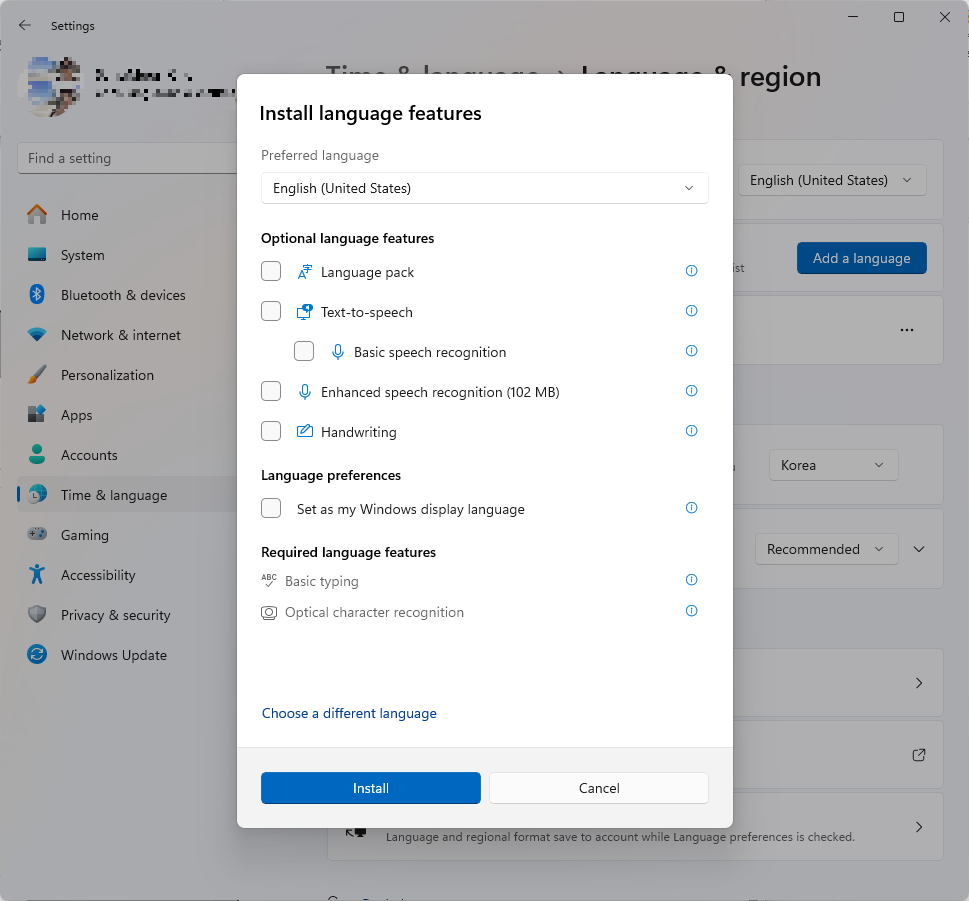This screenshot has width=969, height=901.
Task: Open Accounts settings in sidebar
Action: tap(127, 455)
